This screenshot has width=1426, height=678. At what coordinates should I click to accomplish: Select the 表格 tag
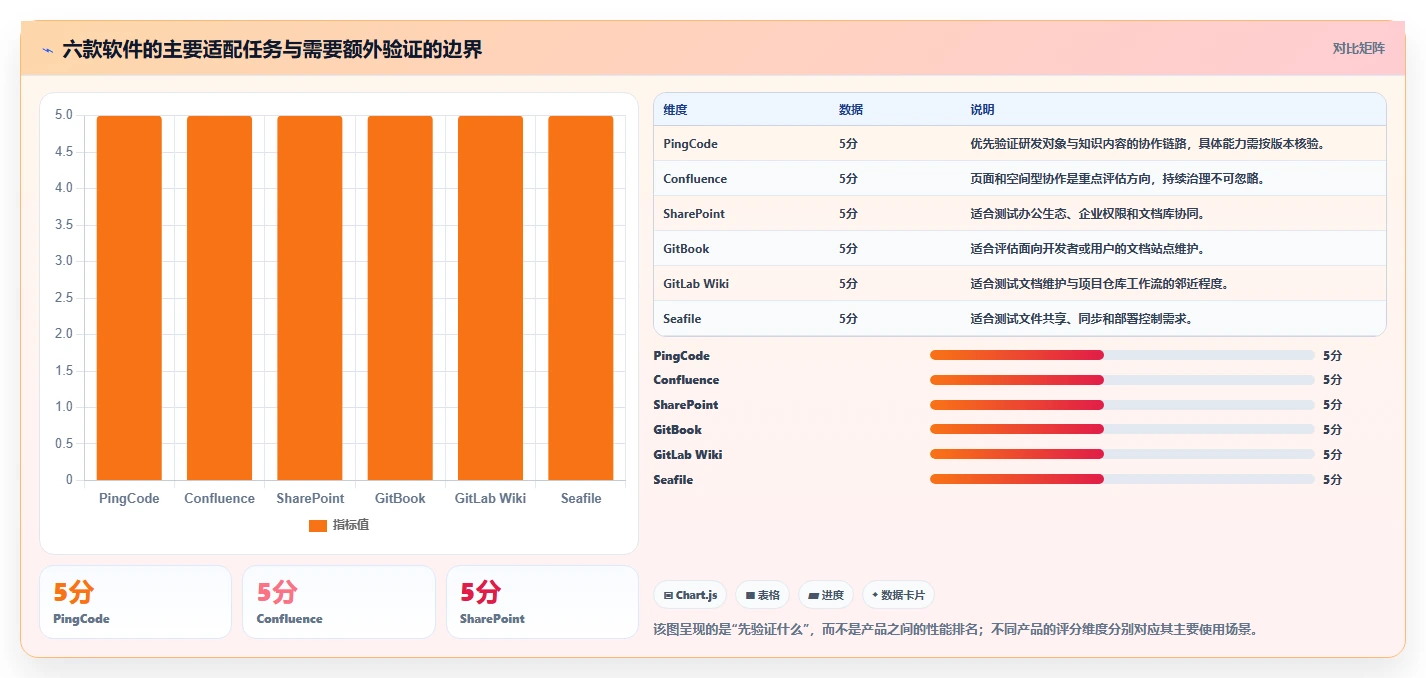762,595
